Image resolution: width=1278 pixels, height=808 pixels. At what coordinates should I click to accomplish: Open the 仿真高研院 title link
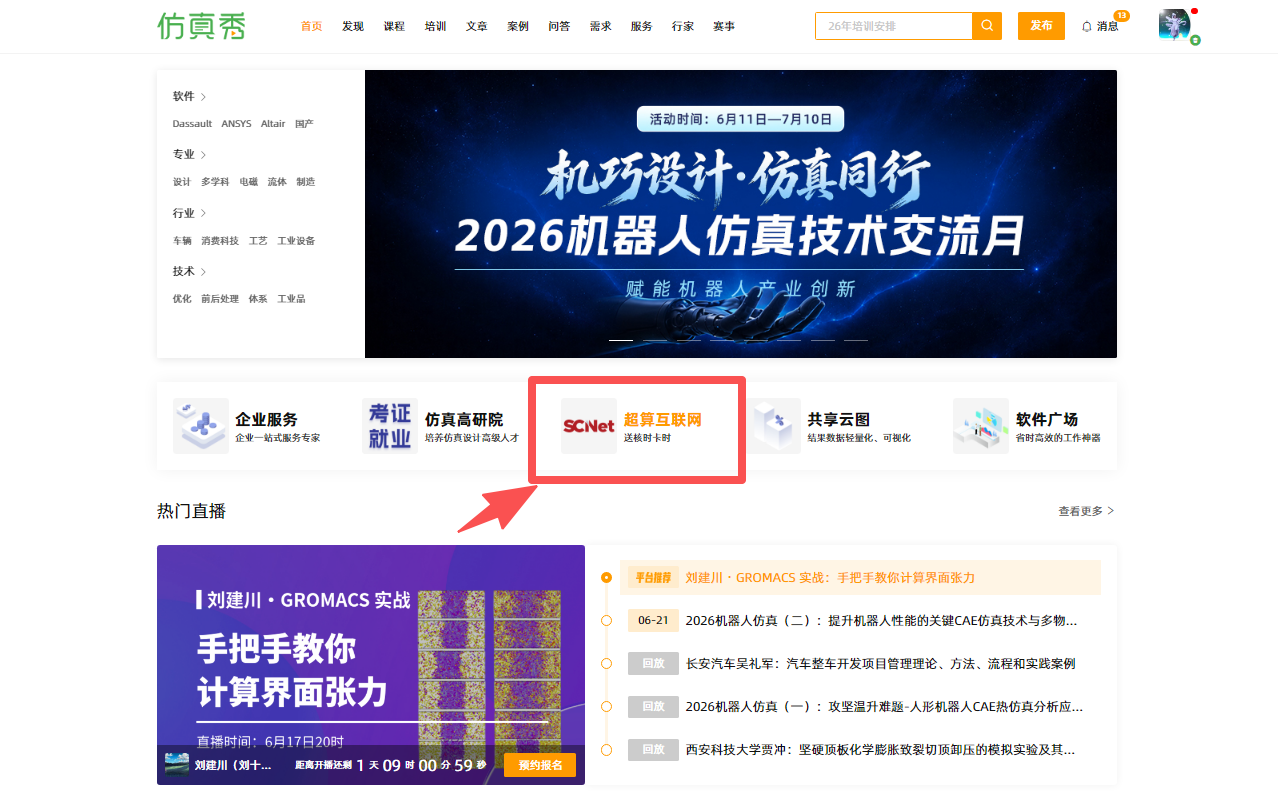click(x=464, y=420)
